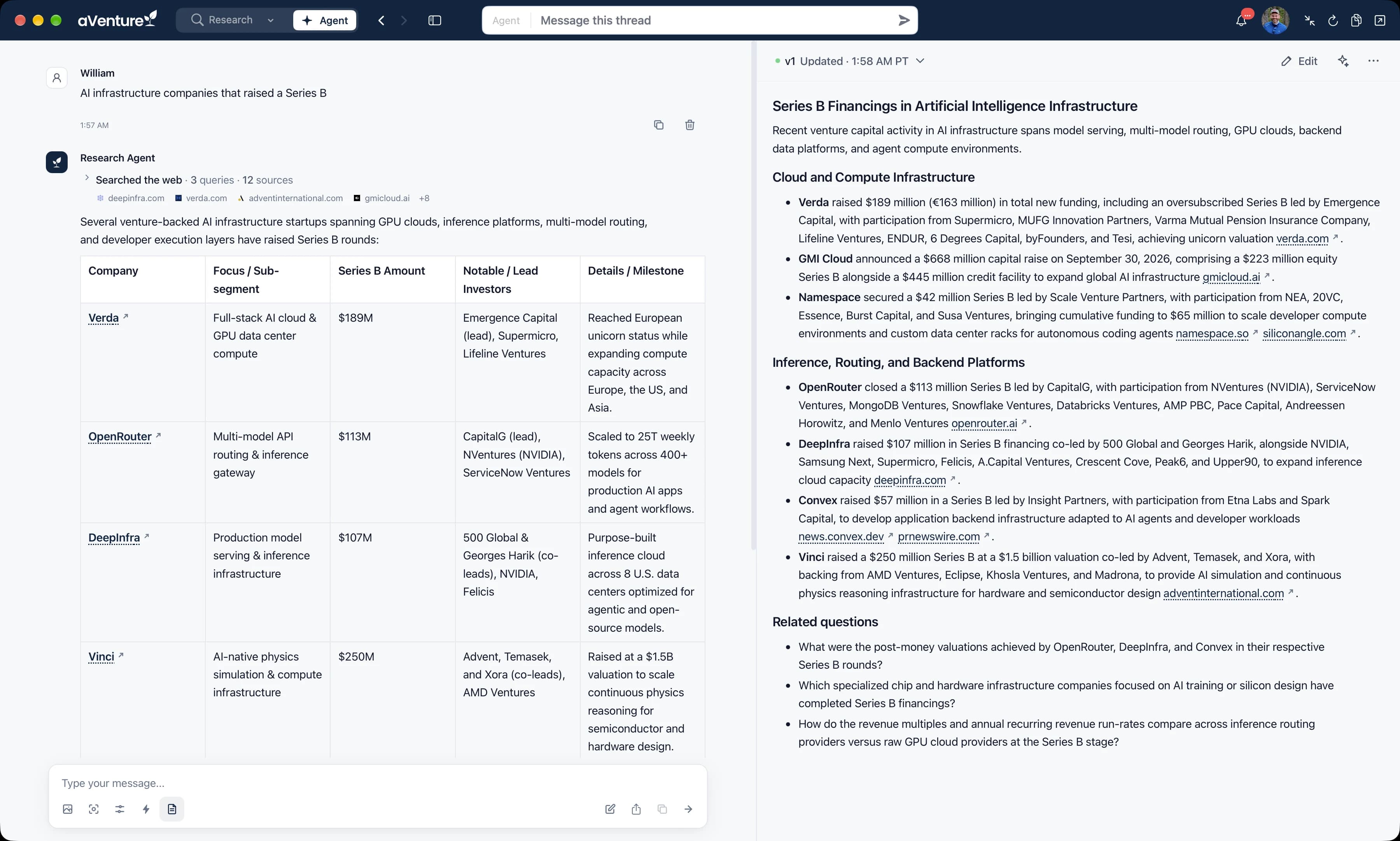Viewport: 1400px width, 841px height.
Task: Click the aVenture logo
Action: pyautogui.click(x=117, y=20)
